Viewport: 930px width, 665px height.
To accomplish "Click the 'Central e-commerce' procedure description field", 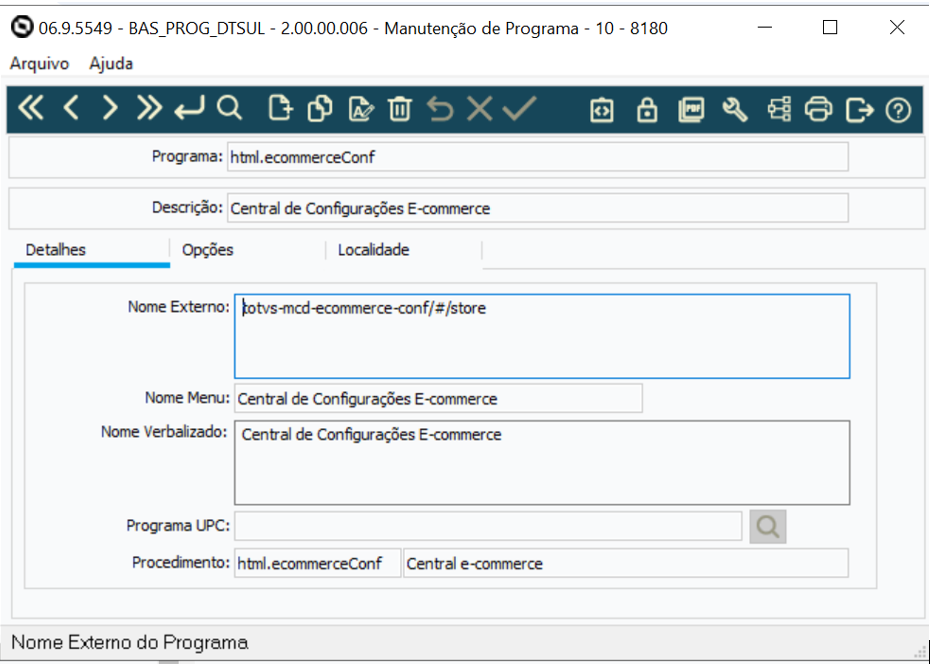I will tap(626, 563).
